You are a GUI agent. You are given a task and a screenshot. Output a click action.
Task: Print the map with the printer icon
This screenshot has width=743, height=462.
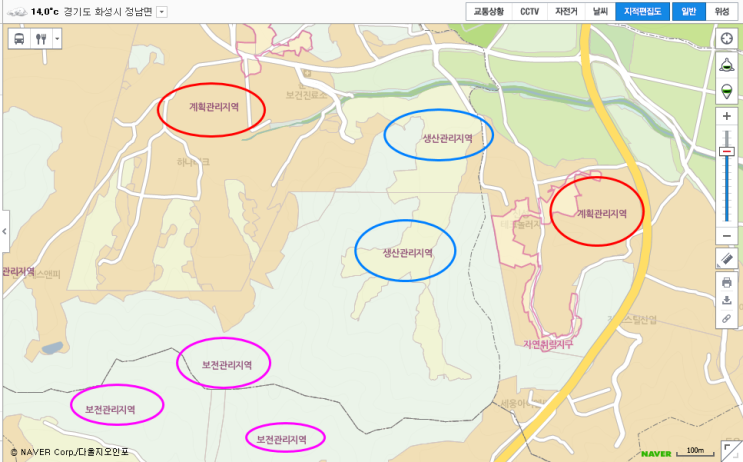[726, 282]
